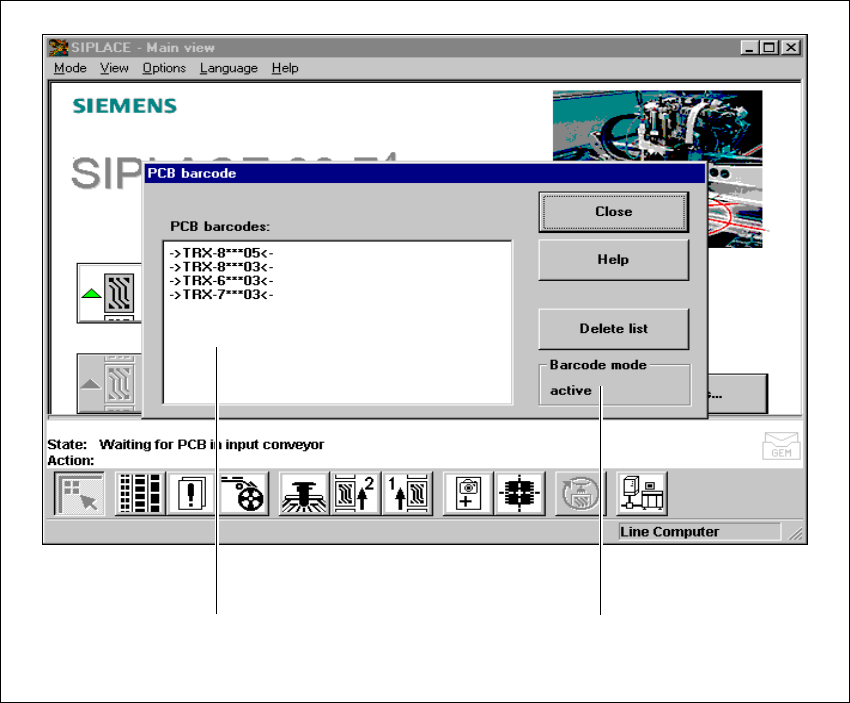Select barcode entry ->TRX-6***03<-

point(221,281)
